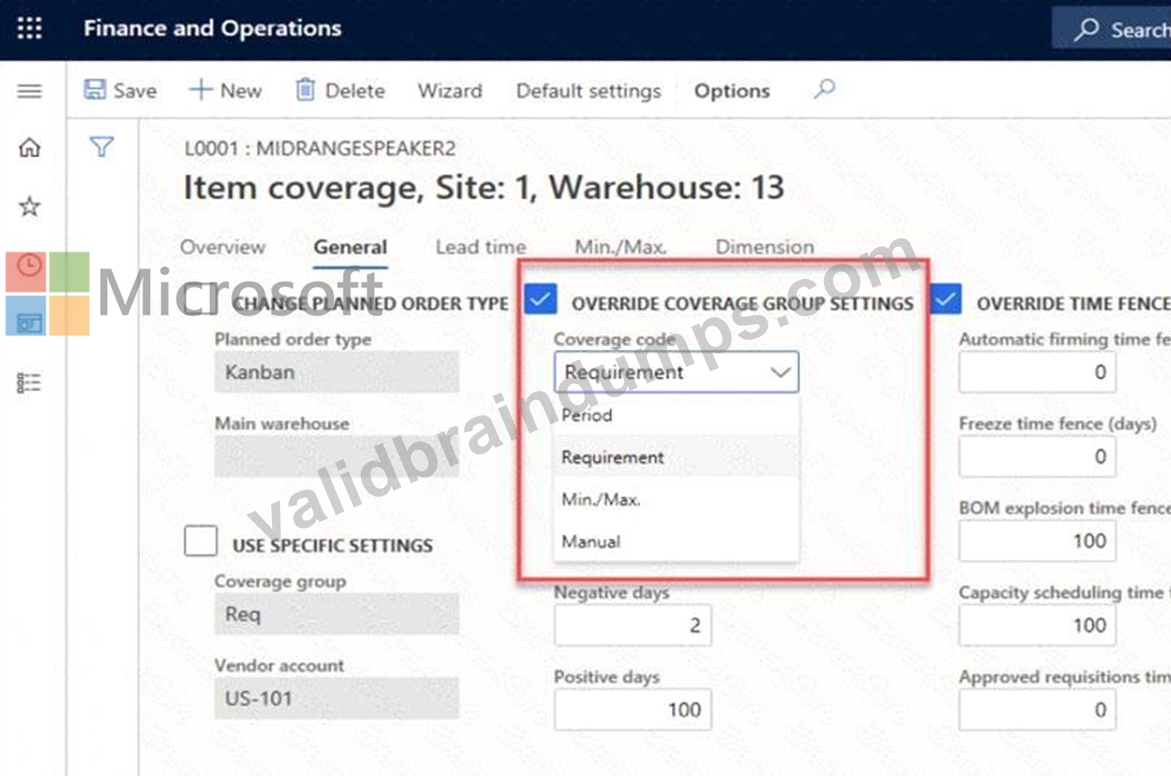The image size is (1171, 776).
Task: Click Coverage group field Req
Action: click(337, 614)
